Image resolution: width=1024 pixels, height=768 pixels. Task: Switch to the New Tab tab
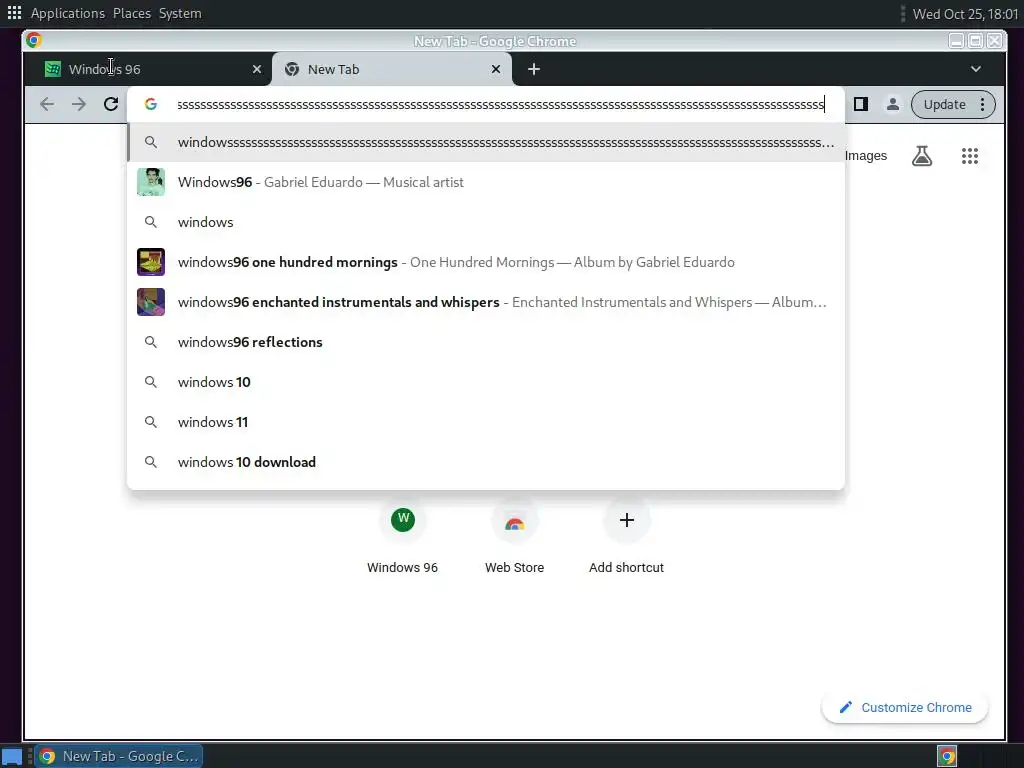(x=392, y=69)
